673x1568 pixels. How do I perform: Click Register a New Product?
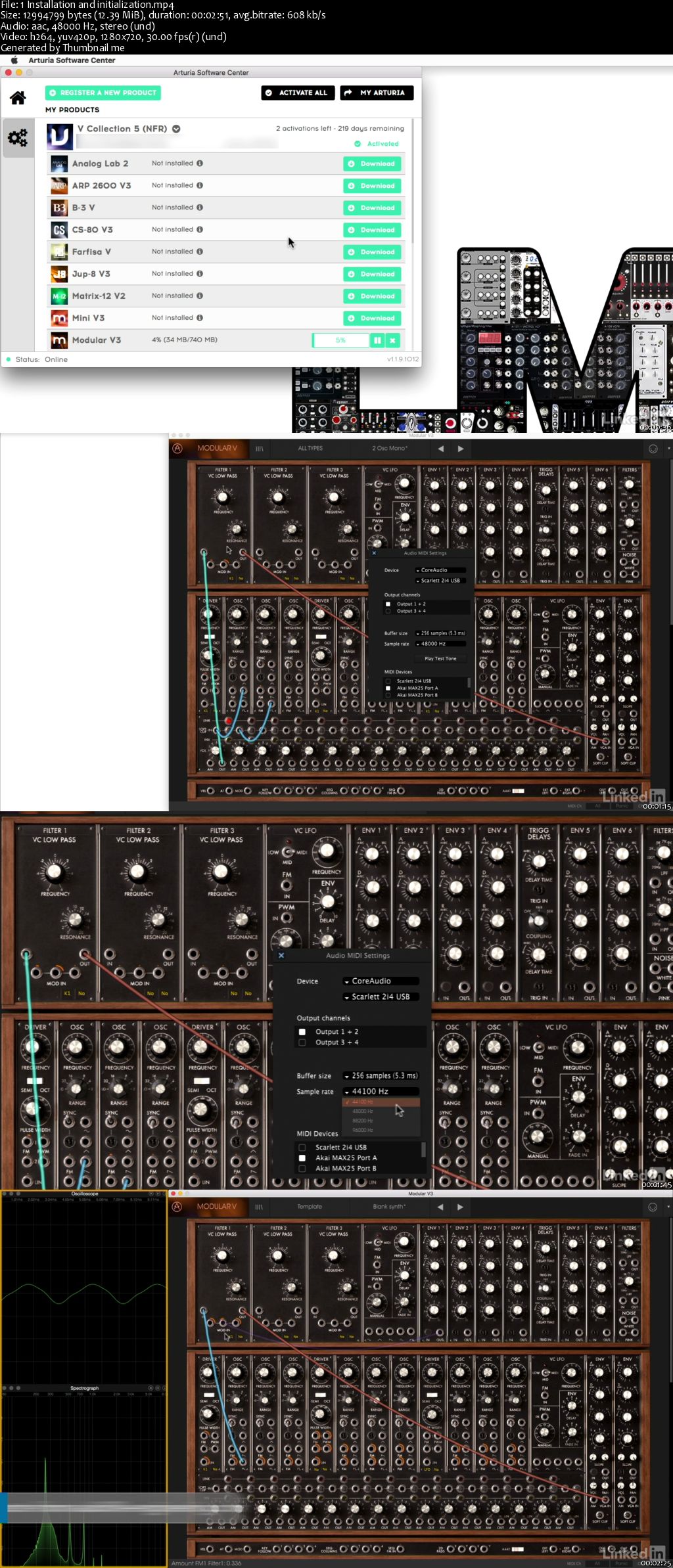[103, 93]
